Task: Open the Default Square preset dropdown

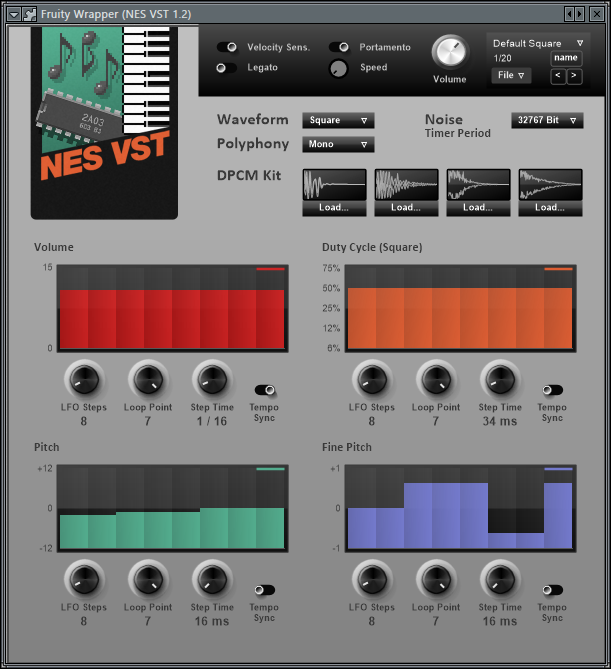Action: click(x=538, y=43)
